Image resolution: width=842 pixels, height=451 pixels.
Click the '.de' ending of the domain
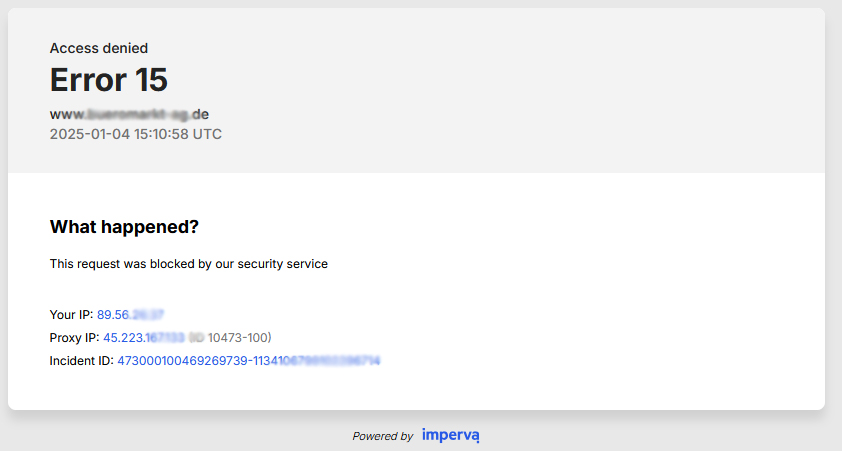pos(200,114)
